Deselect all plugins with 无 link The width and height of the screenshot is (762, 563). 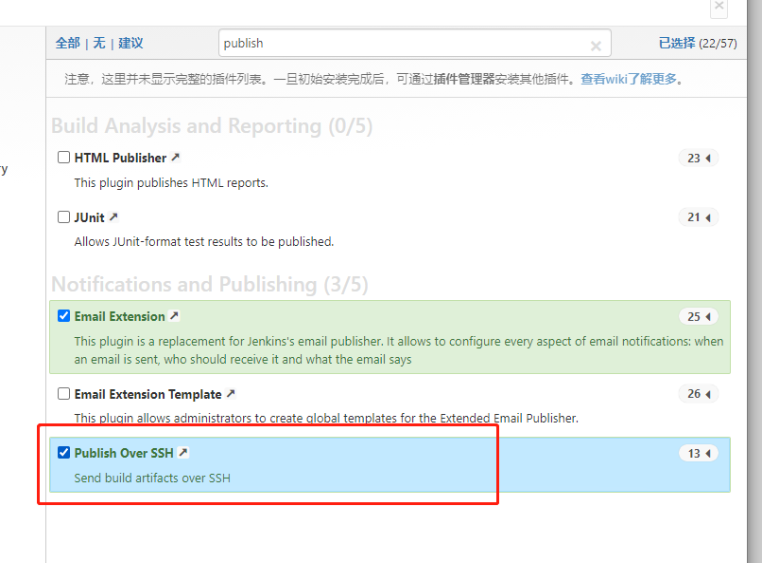coord(99,43)
